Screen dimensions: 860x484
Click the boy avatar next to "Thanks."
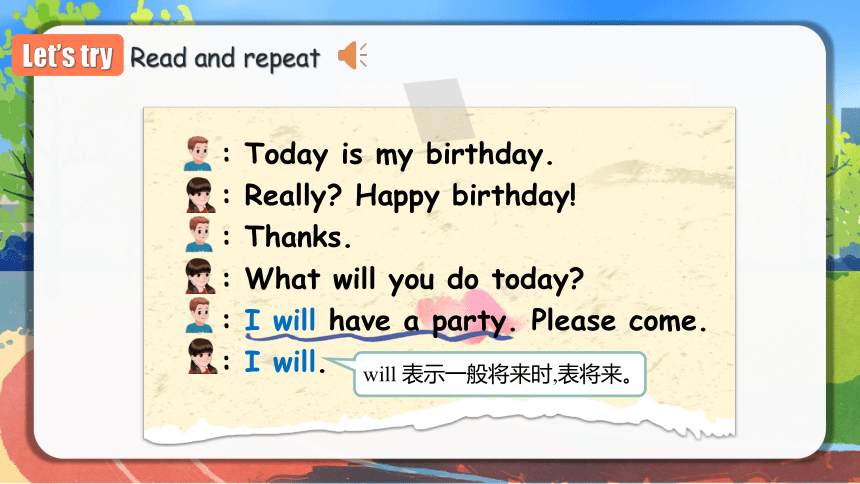point(198,234)
